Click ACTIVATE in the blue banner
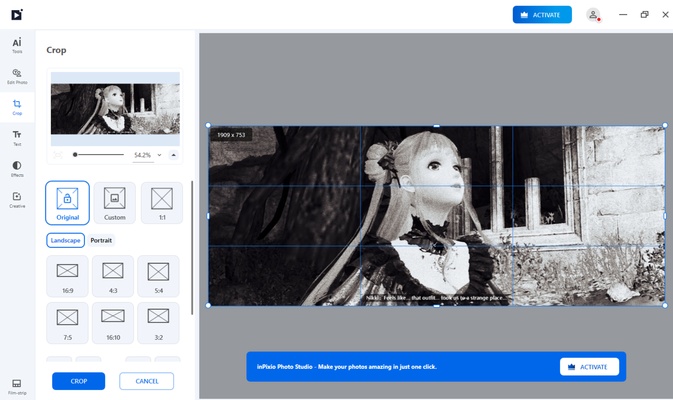Viewport: 673px width, 400px height. pos(589,367)
